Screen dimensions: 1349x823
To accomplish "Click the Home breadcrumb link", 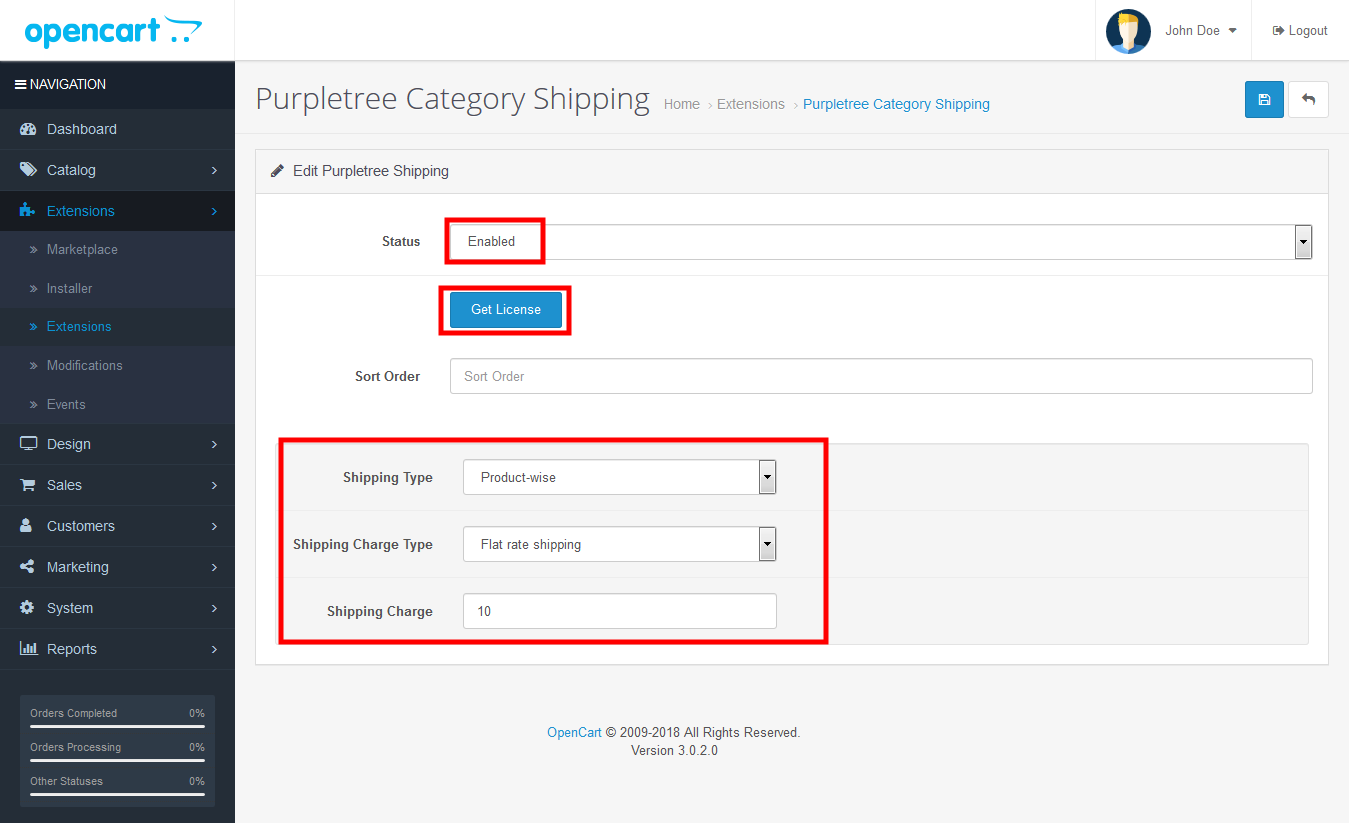I will click(x=682, y=104).
